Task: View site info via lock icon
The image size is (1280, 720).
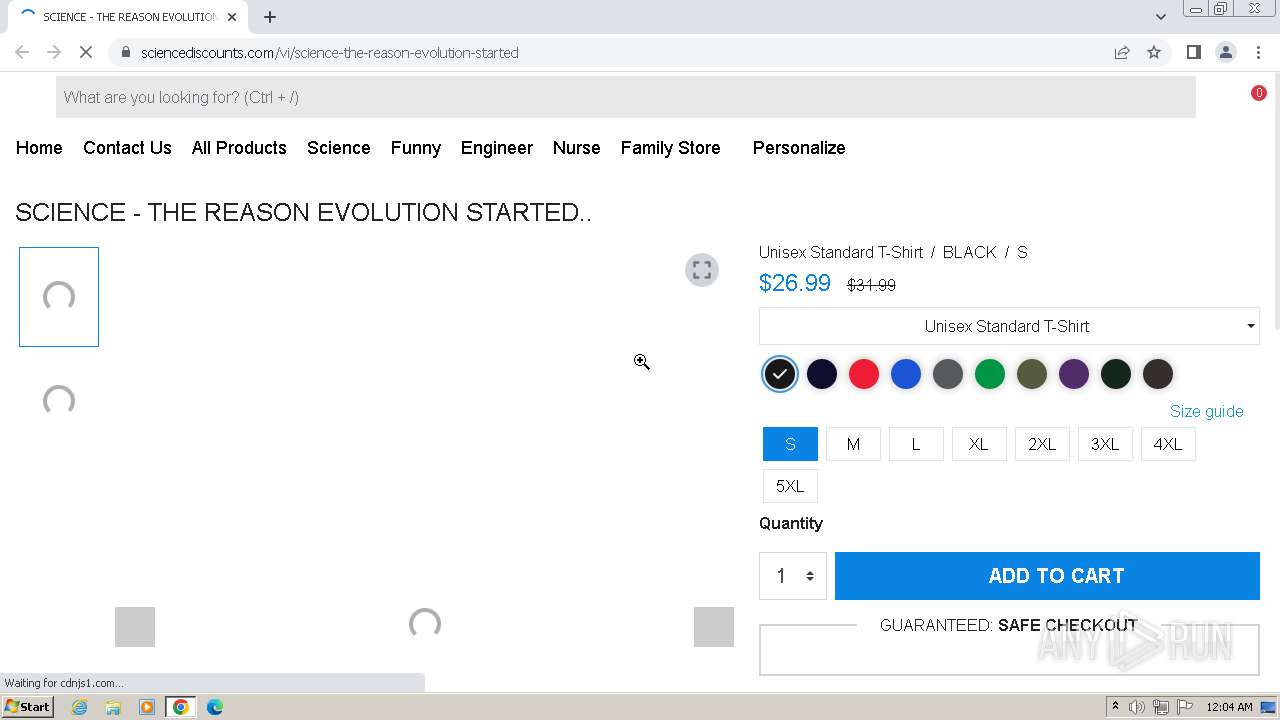Action: pos(125,52)
